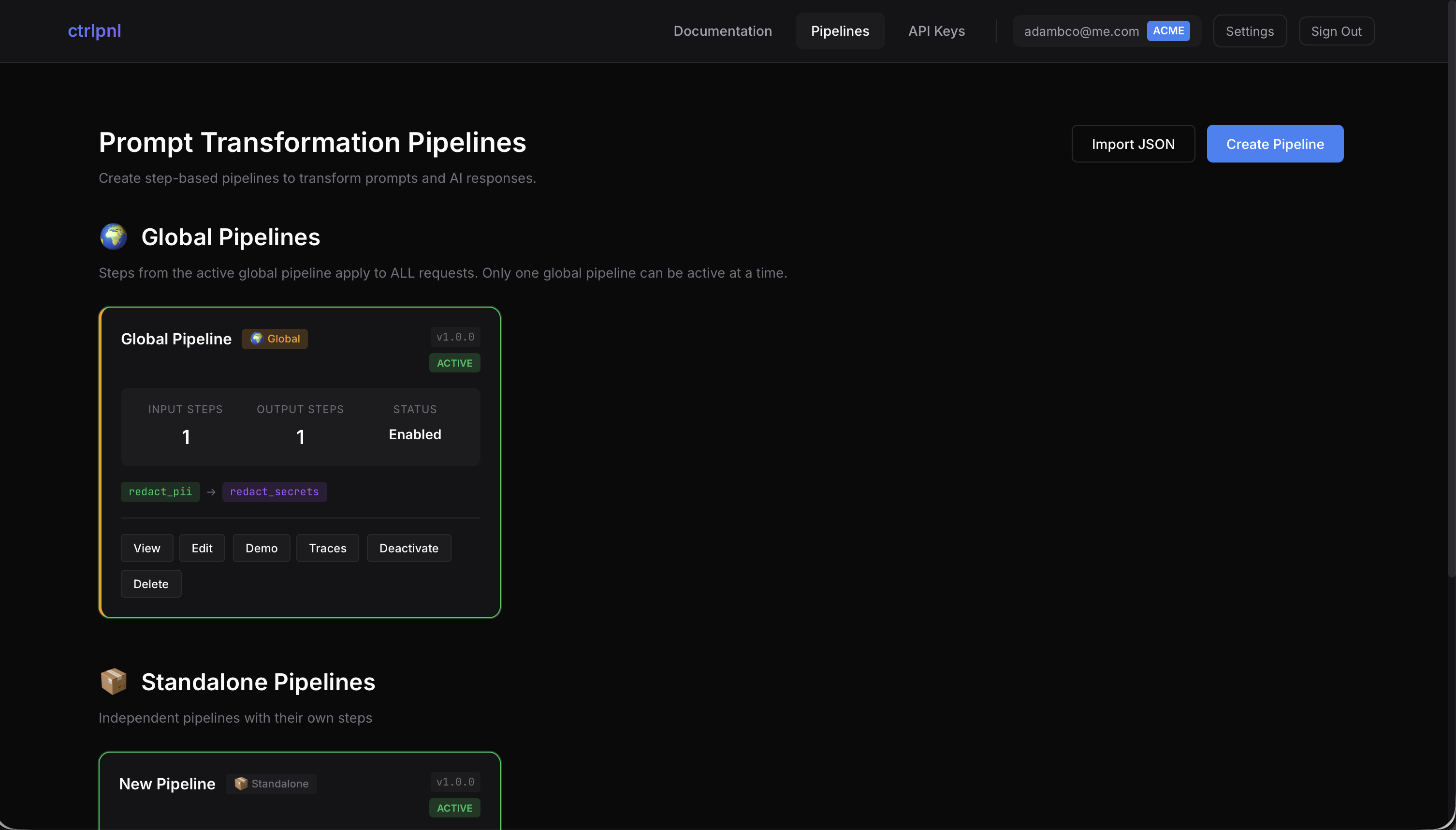Delete the Global Pipeline
Image resolution: width=1456 pixels, height=830 pixels.
coord(150,584)
